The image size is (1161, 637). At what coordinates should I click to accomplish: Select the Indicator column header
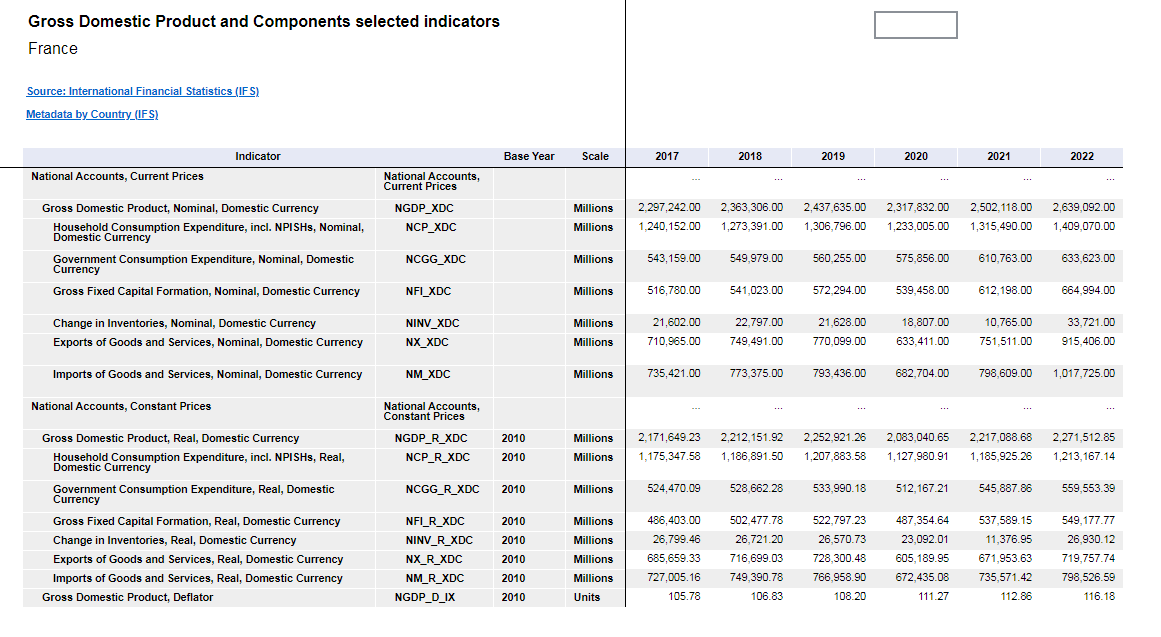[257, 156]
